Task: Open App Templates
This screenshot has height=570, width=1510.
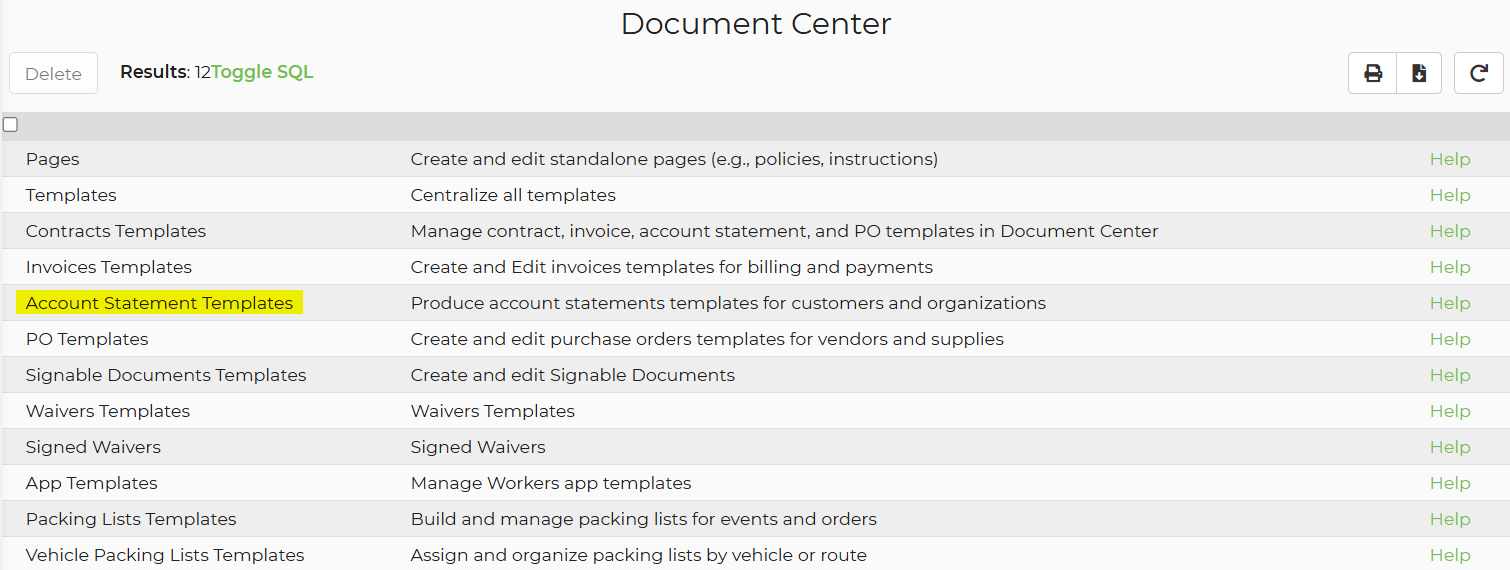Action: [92, 483]
